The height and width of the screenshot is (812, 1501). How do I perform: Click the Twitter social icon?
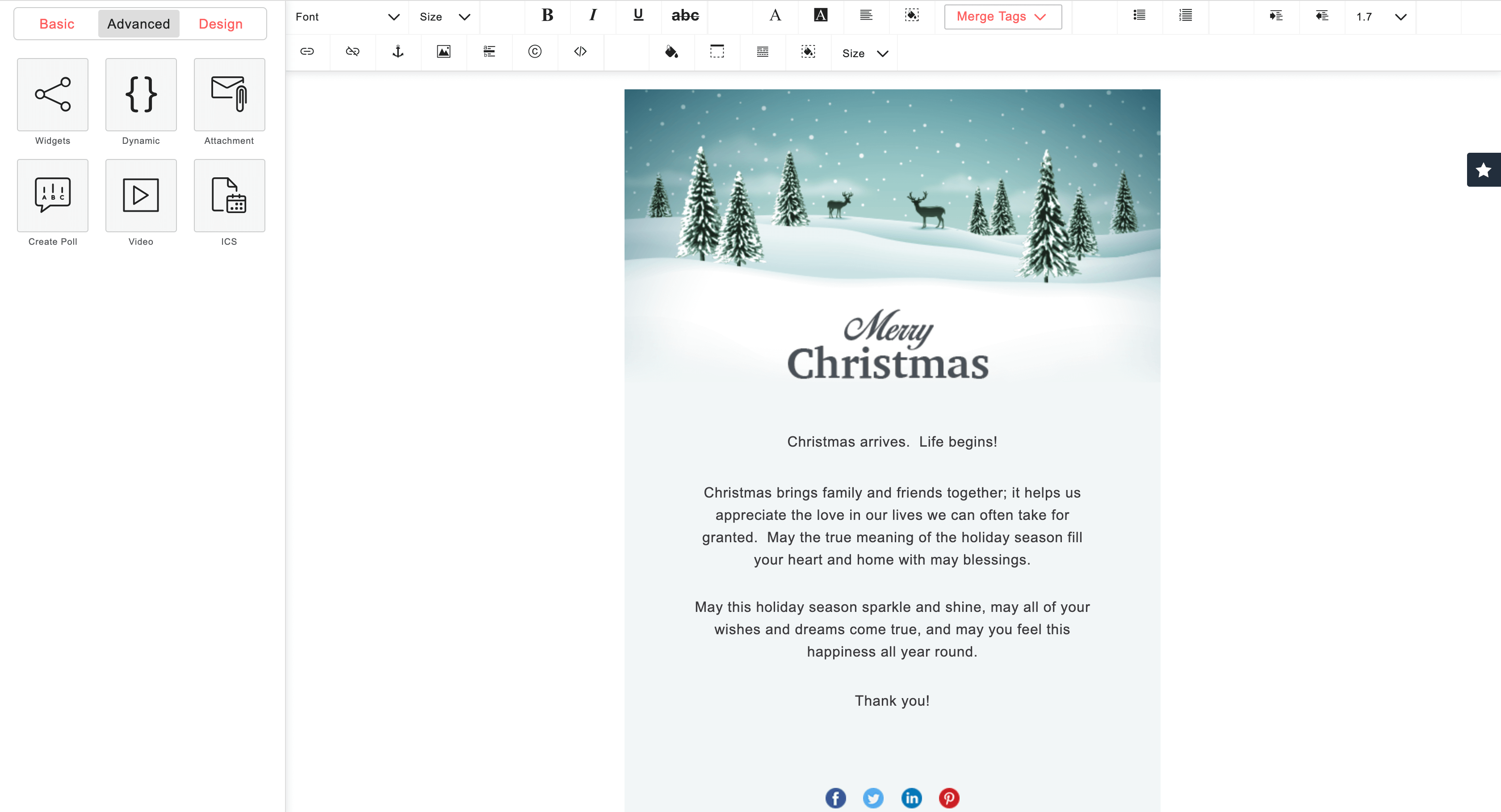(873, 797)
